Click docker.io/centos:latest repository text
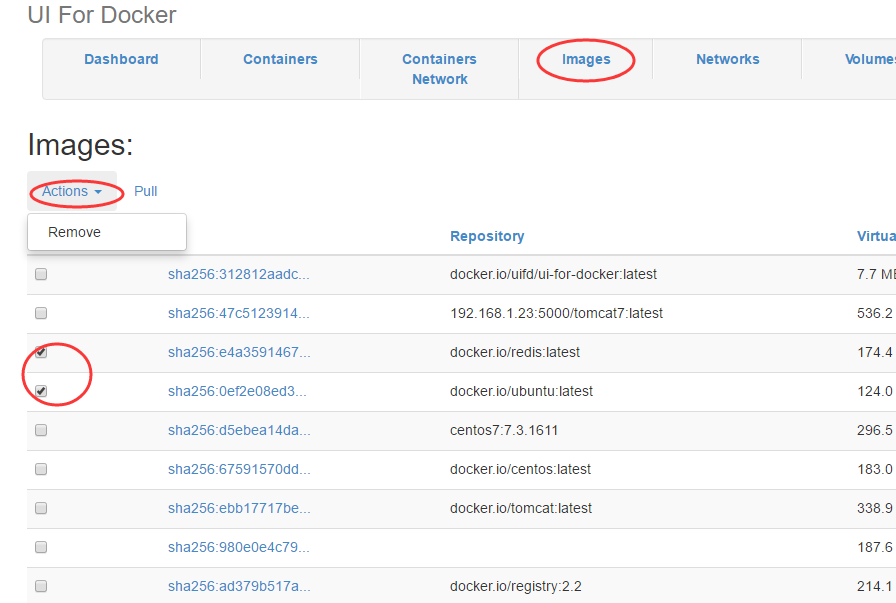 pyautogui.click(x=520, y=469)
